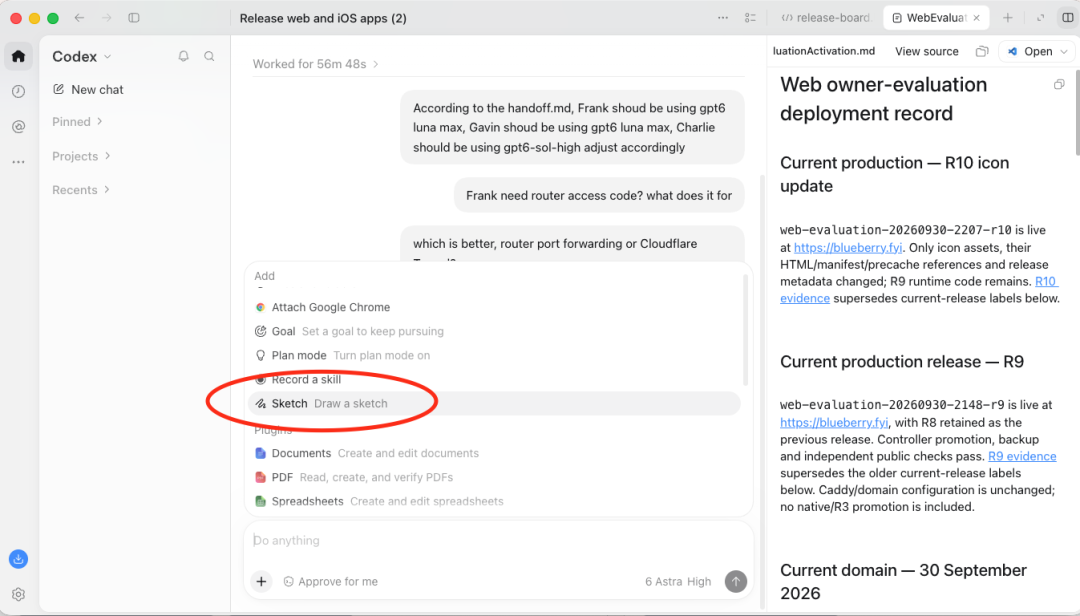Open the settings gear icon
The width and height of the screenshot is (1080, 616).
(19, 594)
